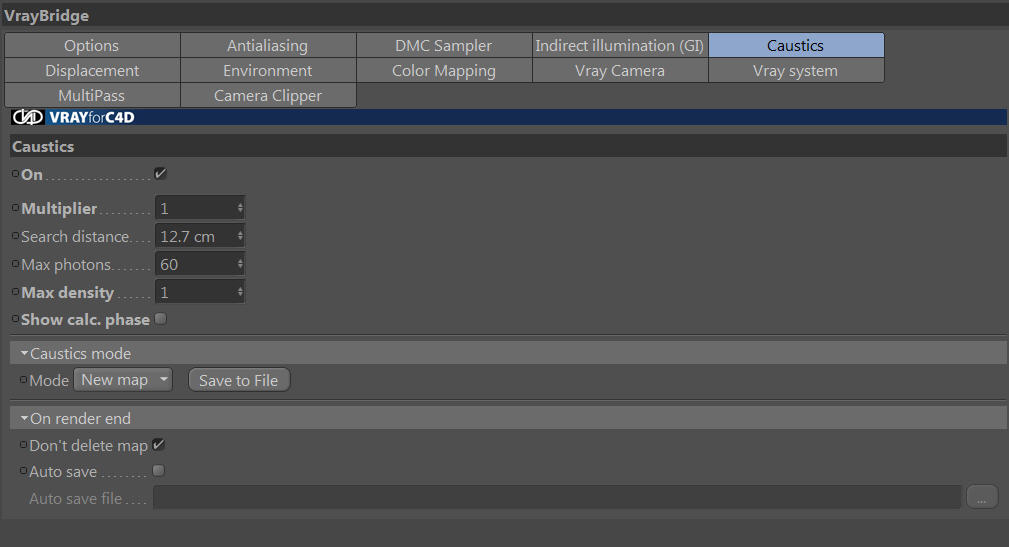Click the On parameter keyframe dot

pyautogui.click(x=15, y=174)
